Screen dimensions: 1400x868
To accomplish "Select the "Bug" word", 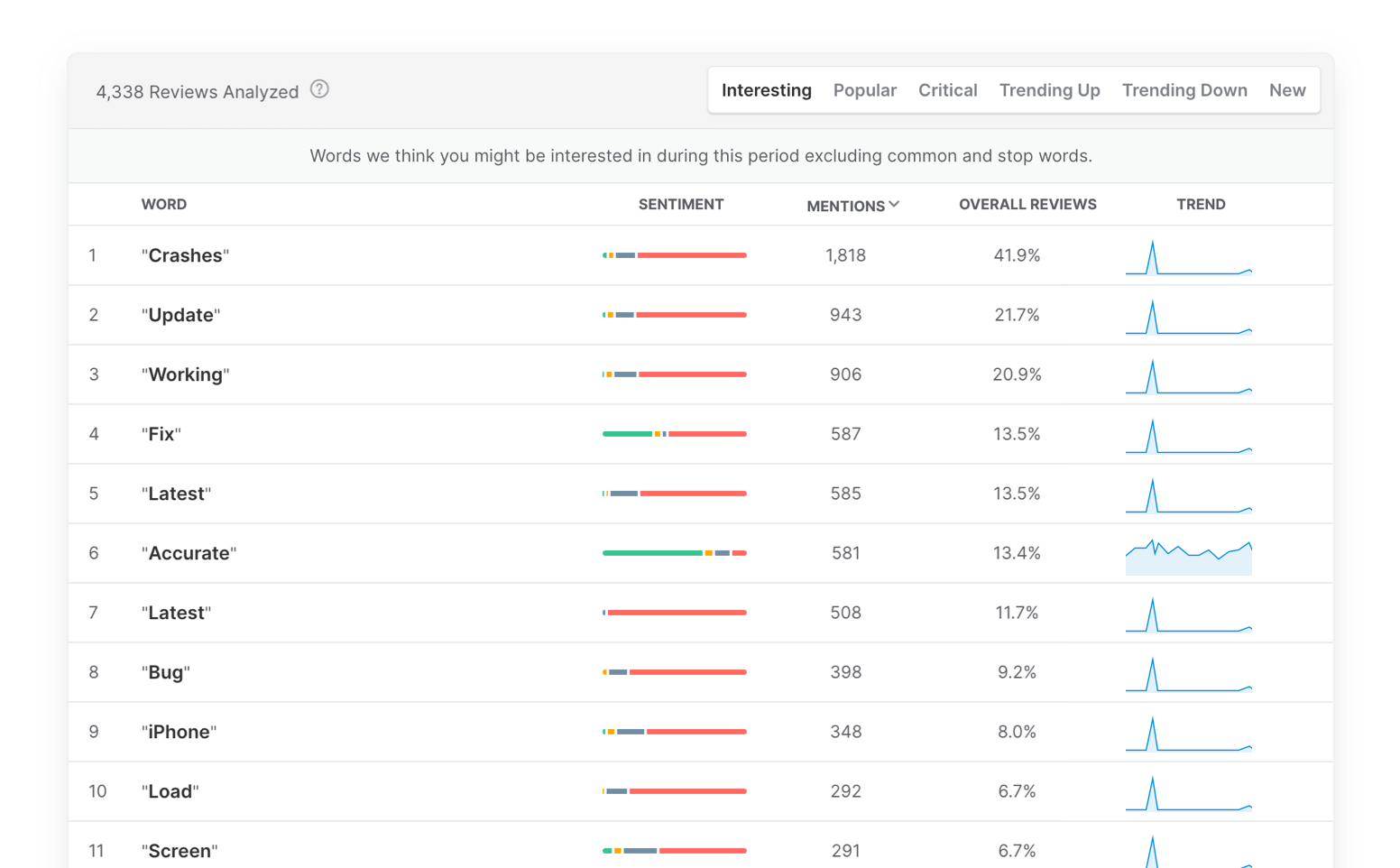I will click(x=165, y=672).
